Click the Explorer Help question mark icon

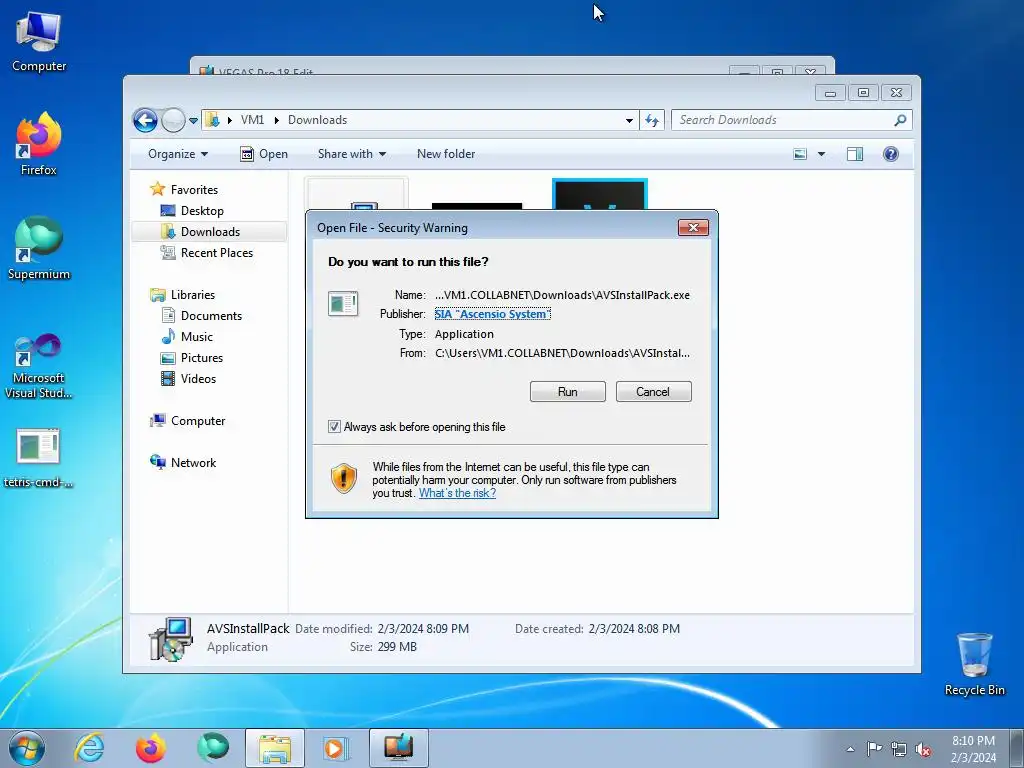[890, 154]
